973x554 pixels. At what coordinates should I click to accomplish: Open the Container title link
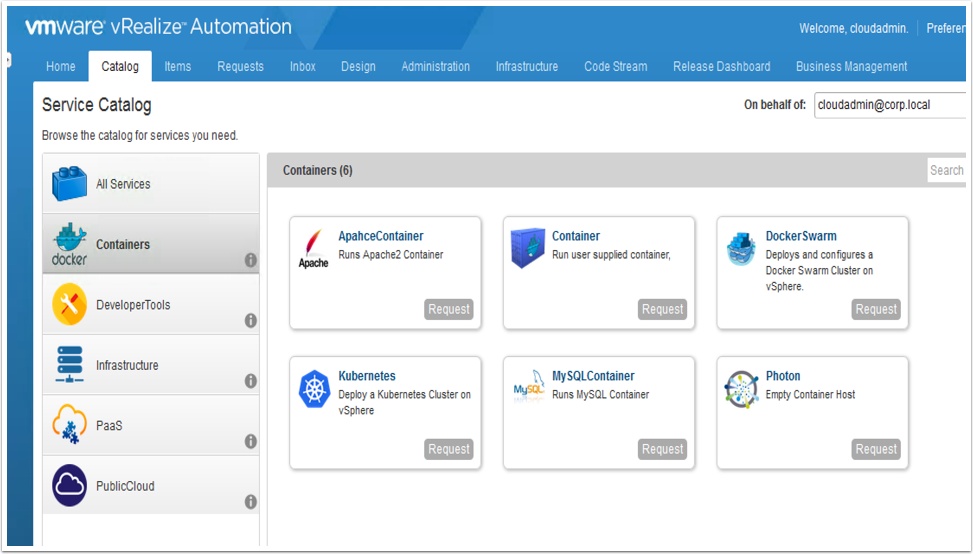coord(576,236)
